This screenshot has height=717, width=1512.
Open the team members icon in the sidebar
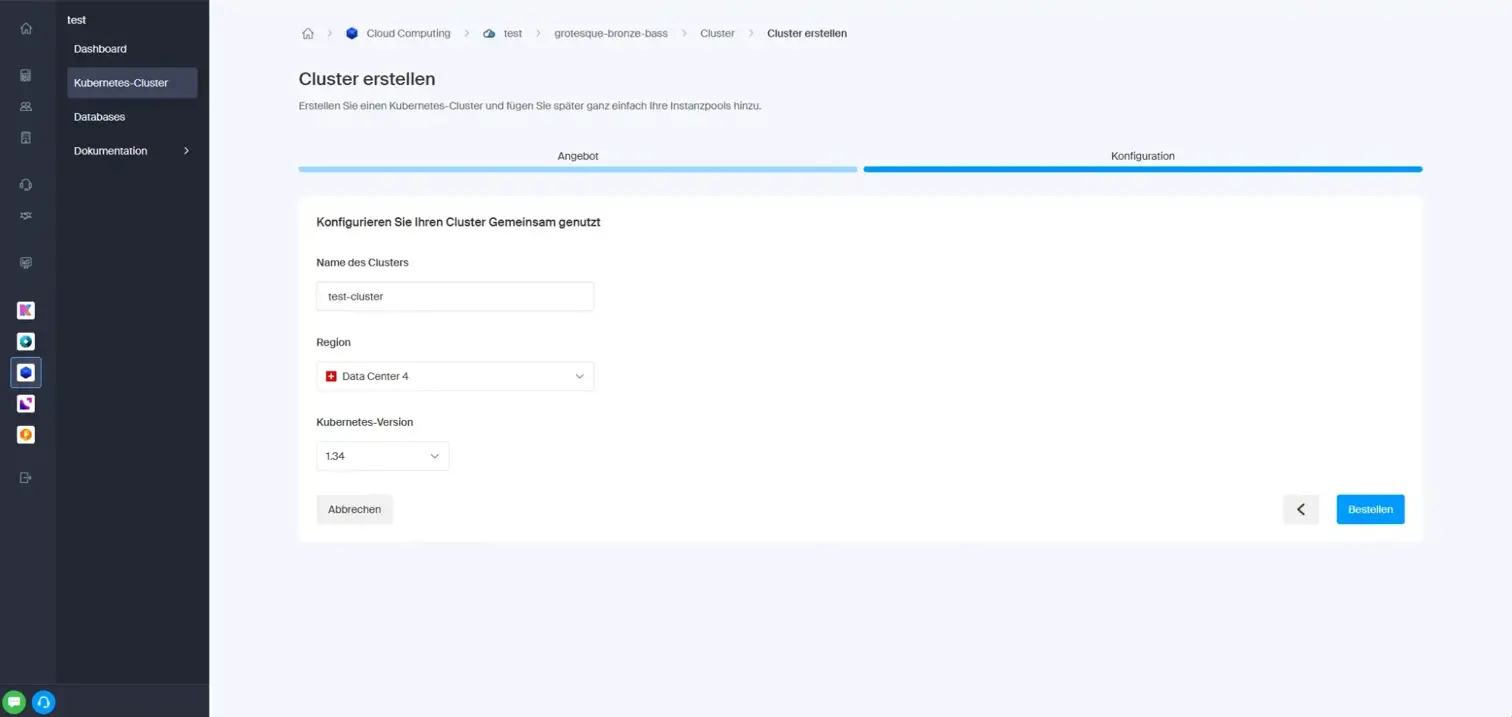26,106
